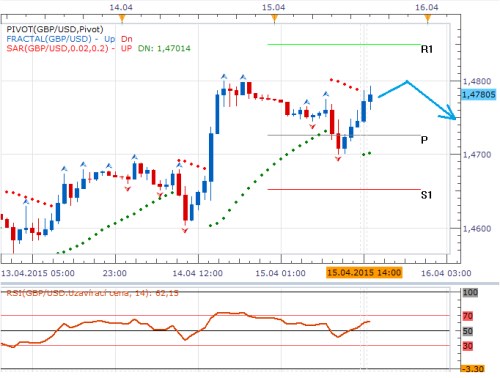Click the FRACTAL Dn legend text
Viewport: 500px width, 378px height.
pos(127,39)
